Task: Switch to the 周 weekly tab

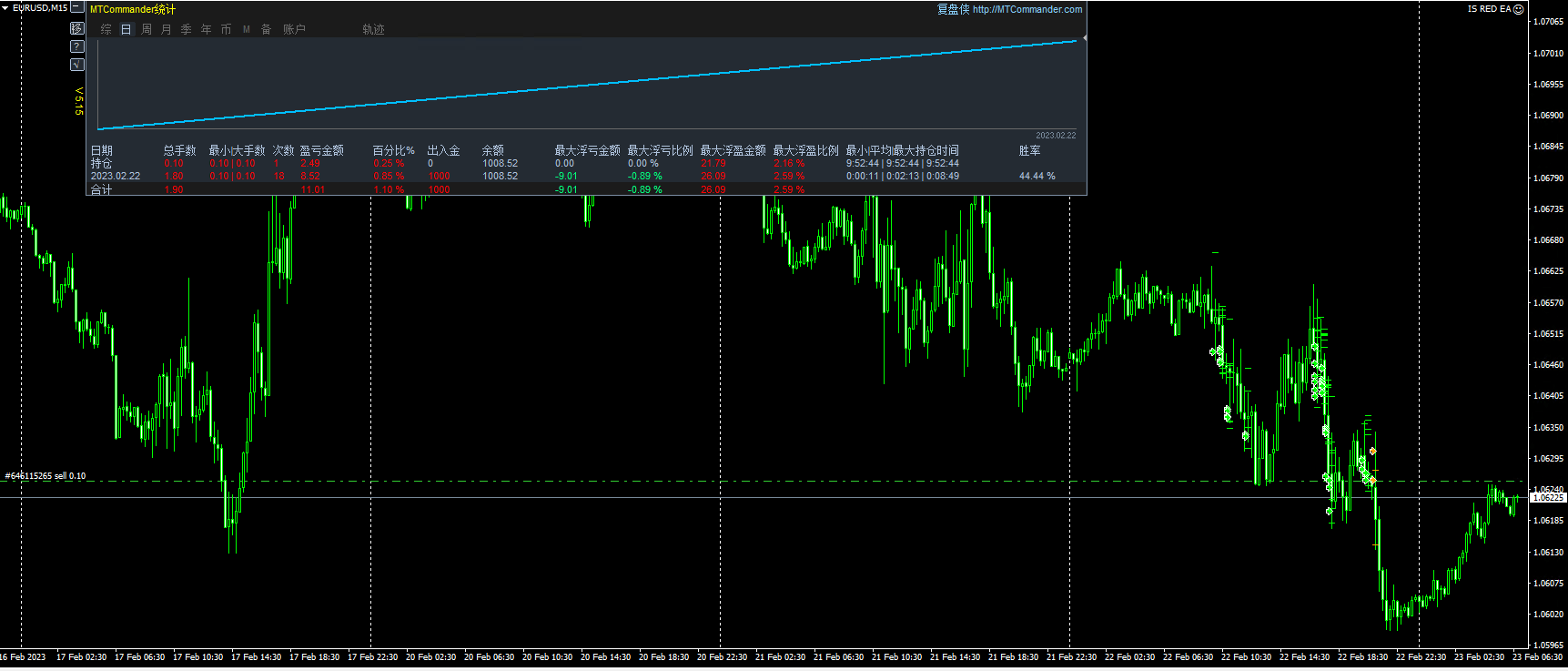Action: [x=147, y=29]
